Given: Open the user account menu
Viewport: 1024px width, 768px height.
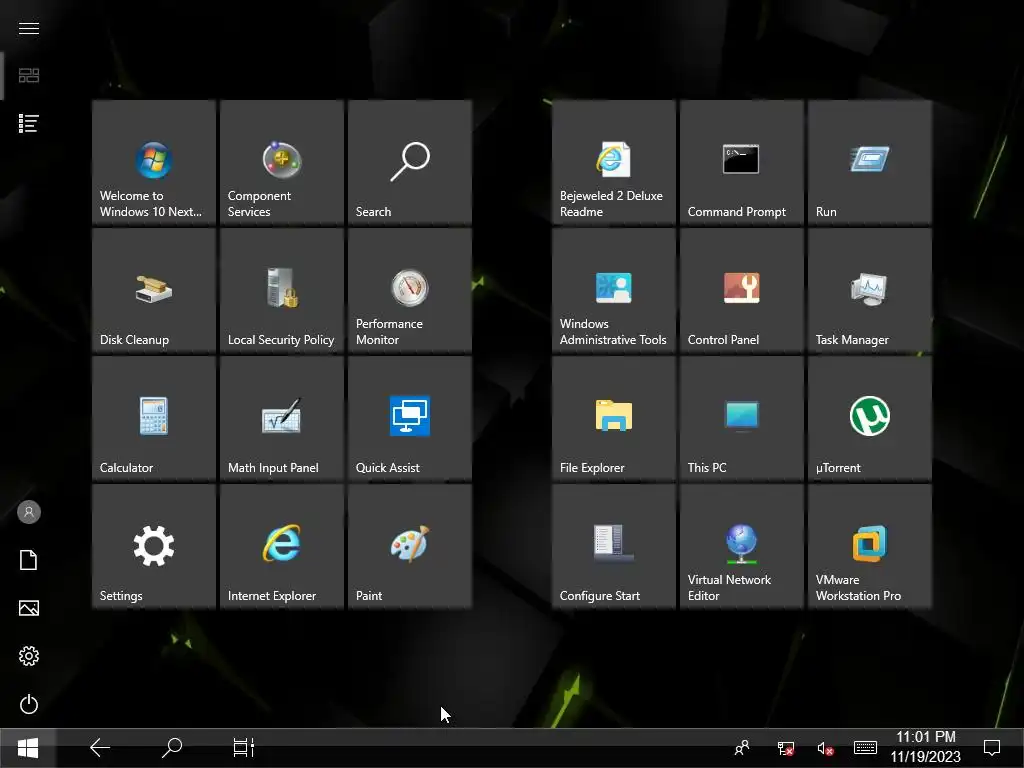Looking at the screenshot, I should [x=29, y=512].
